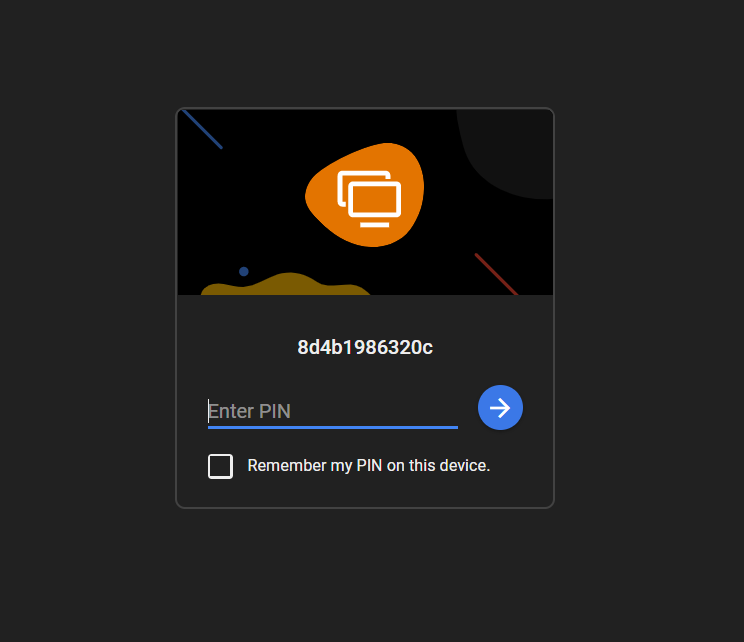The width and height of the screenshot is (744, 642).
Task: Click the blue diagonal line in banner
Action: pos(202,129)
